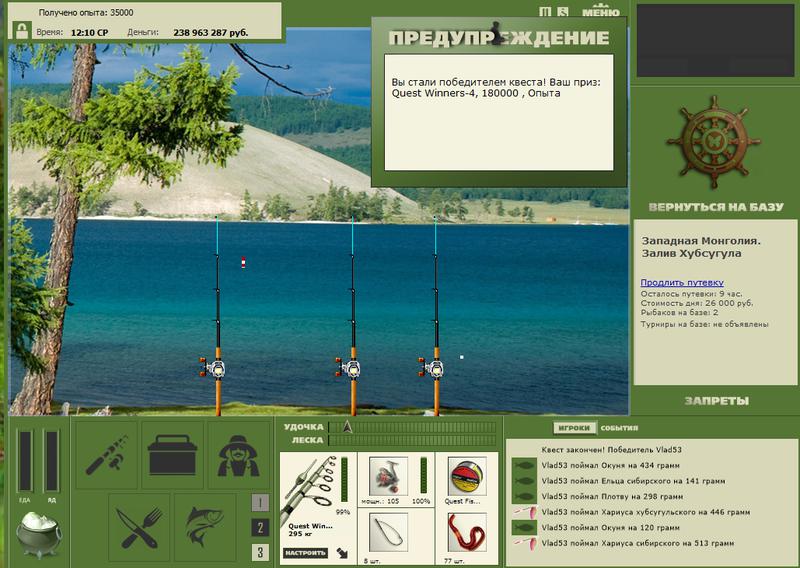Image resolution: width=800 pixels, height=568 pixels.
Task: Click the reel 100% wear indicator
Action: point(423,476)
